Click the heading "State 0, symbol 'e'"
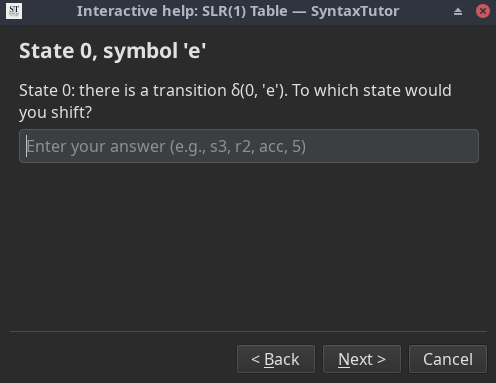The width and height of the screenshot is (496, 383). (x=112, y=51)
